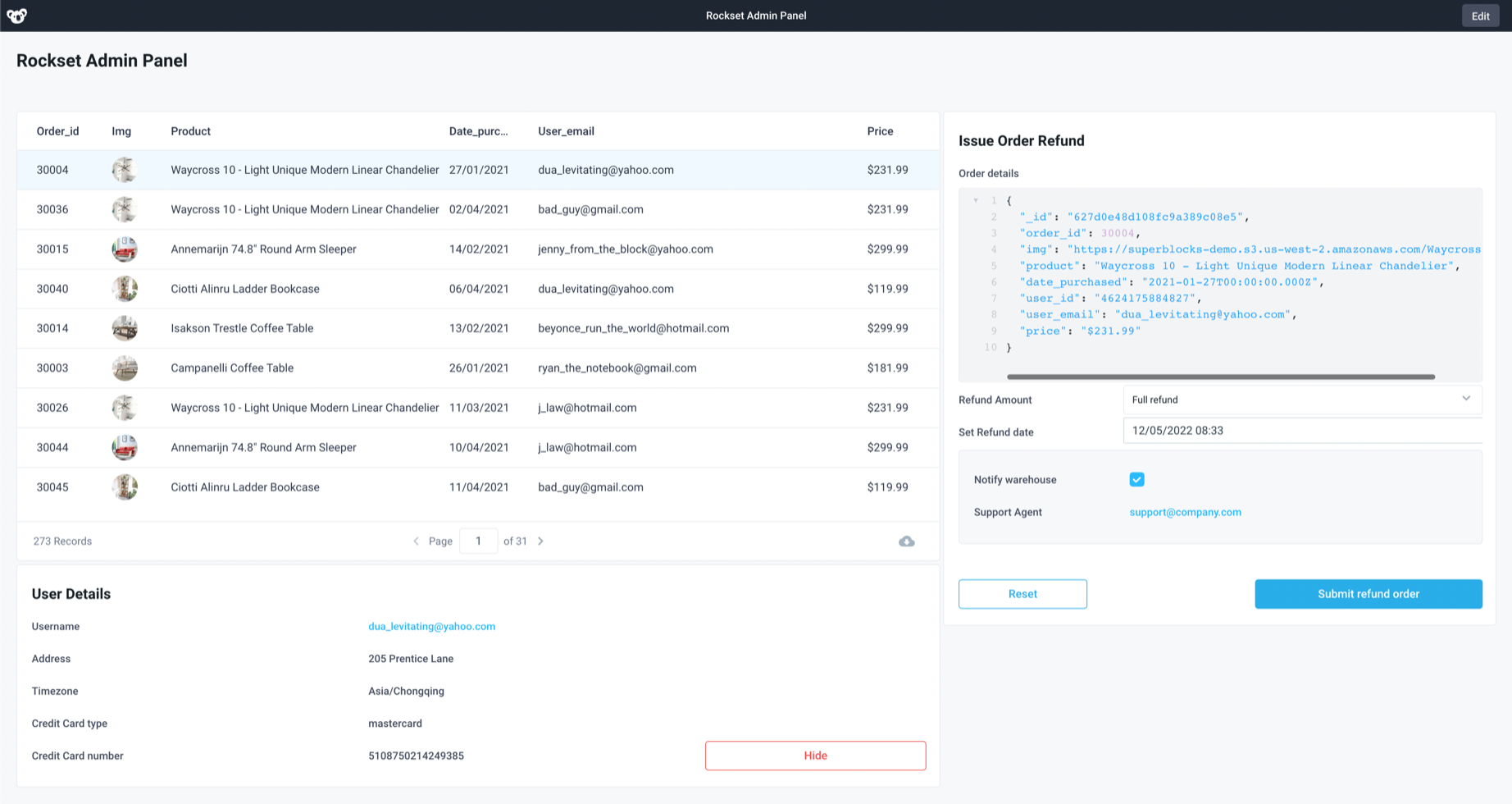
Task: Submit the refund order
Action: [1368, 593]
